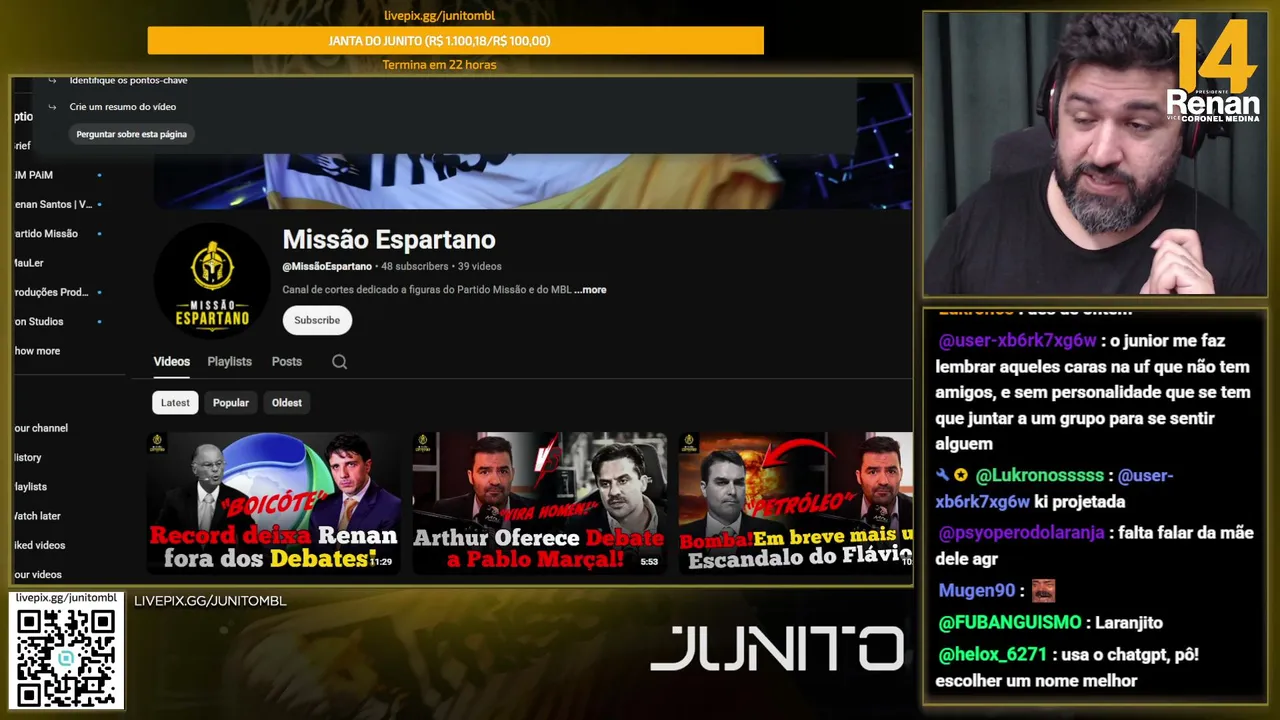1280x720 pixels.
Task: Click the @MissãoEspartano channel handle
Action: [327, 267]
